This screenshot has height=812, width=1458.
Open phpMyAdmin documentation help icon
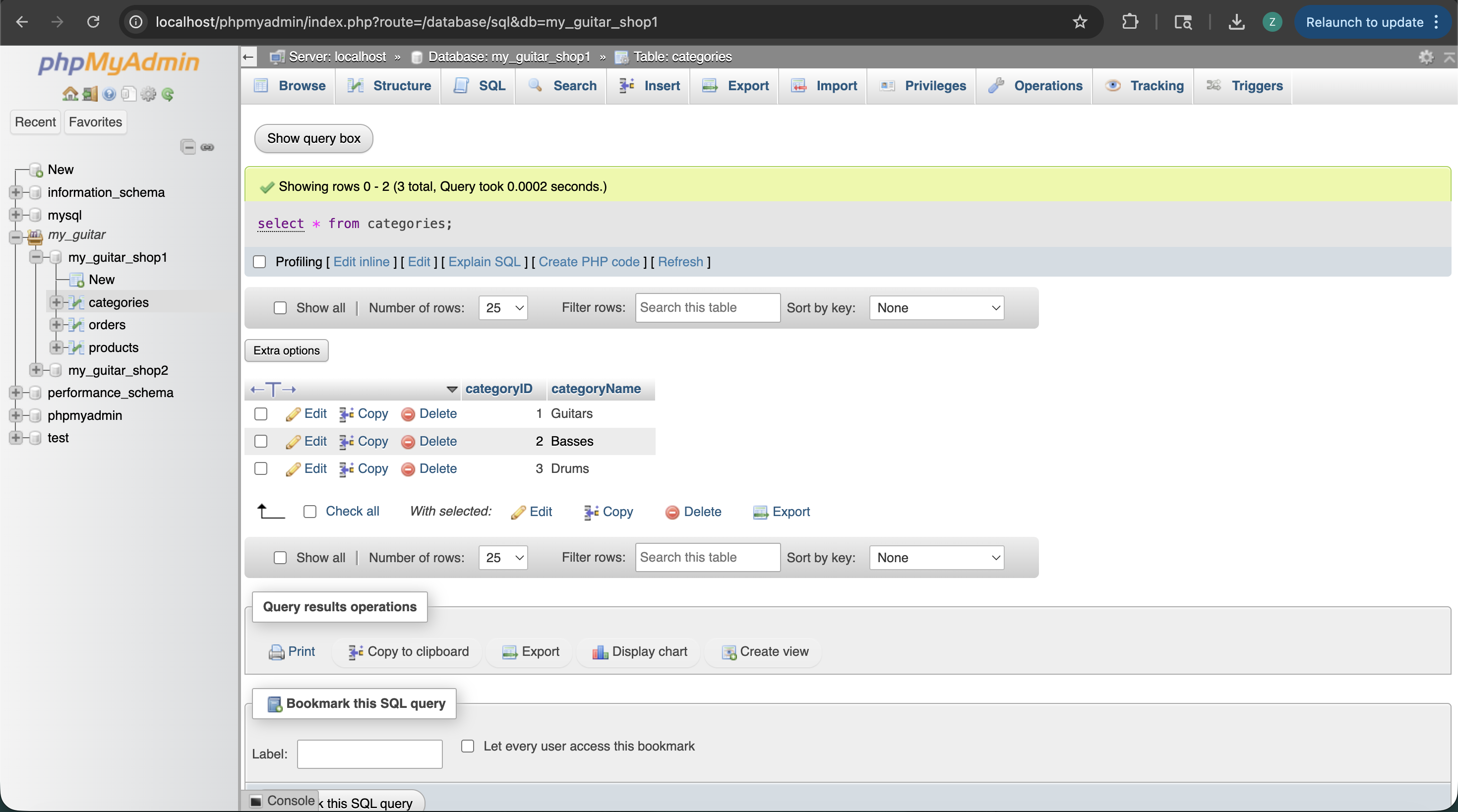click(x=109, y=94)
